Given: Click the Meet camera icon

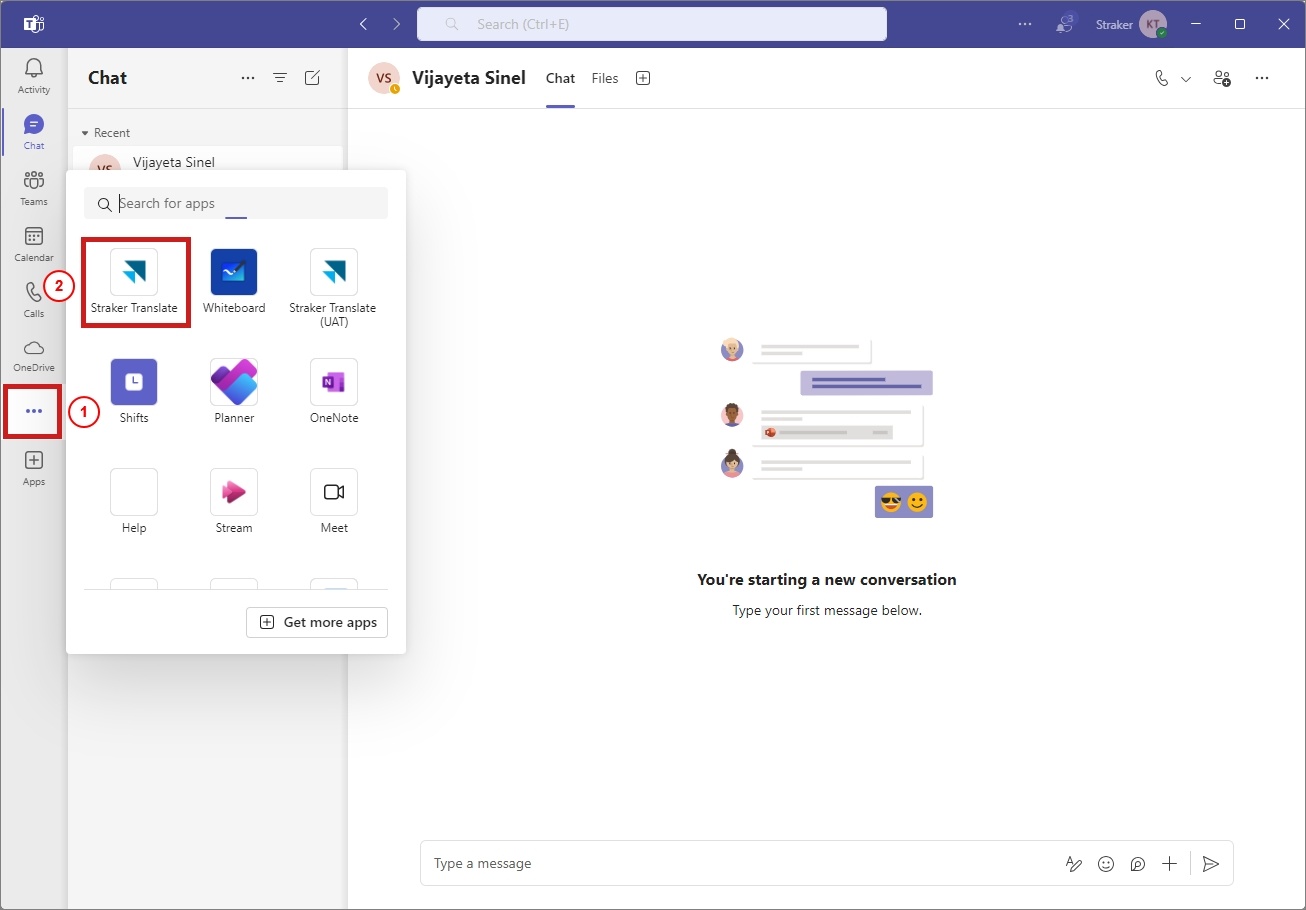Looking at the screenshot, I should (334, 492).
